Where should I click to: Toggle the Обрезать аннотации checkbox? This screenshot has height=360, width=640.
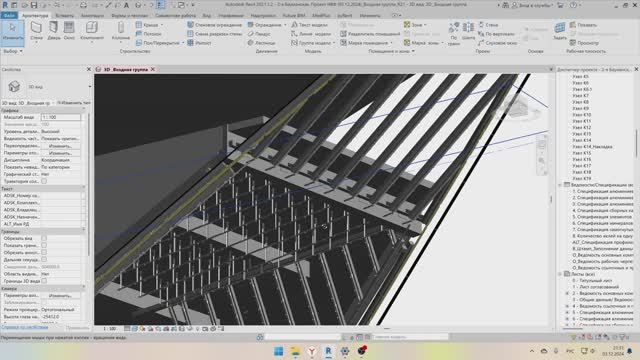click(x=44, y=252)
